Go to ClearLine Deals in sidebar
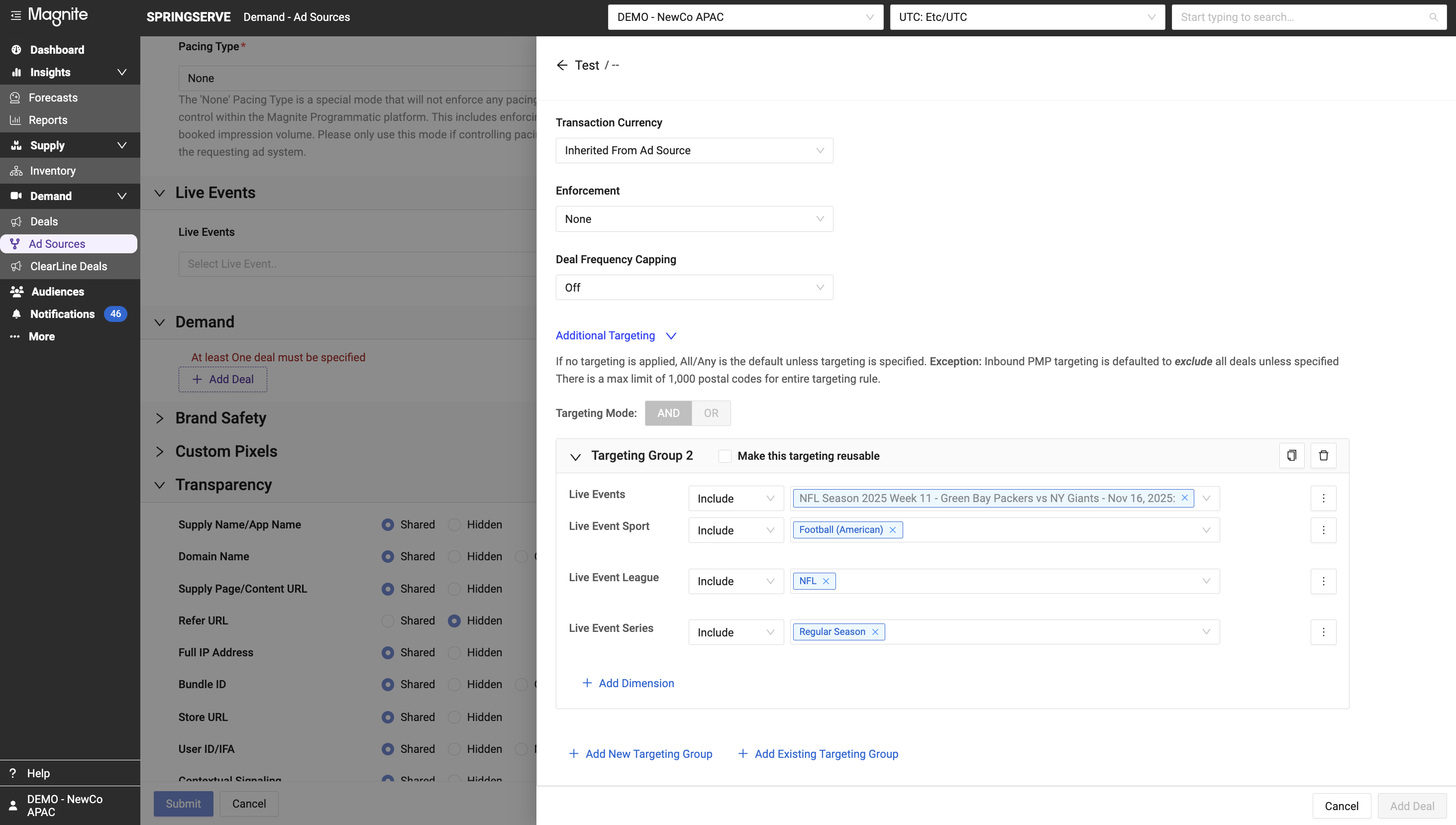The image size is (1456, 825). coord(68,266)
